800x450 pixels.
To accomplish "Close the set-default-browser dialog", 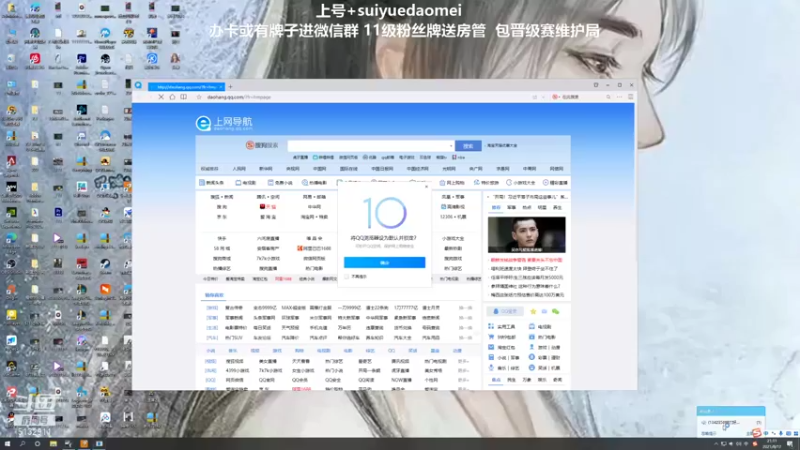I will tap(427, 187).
